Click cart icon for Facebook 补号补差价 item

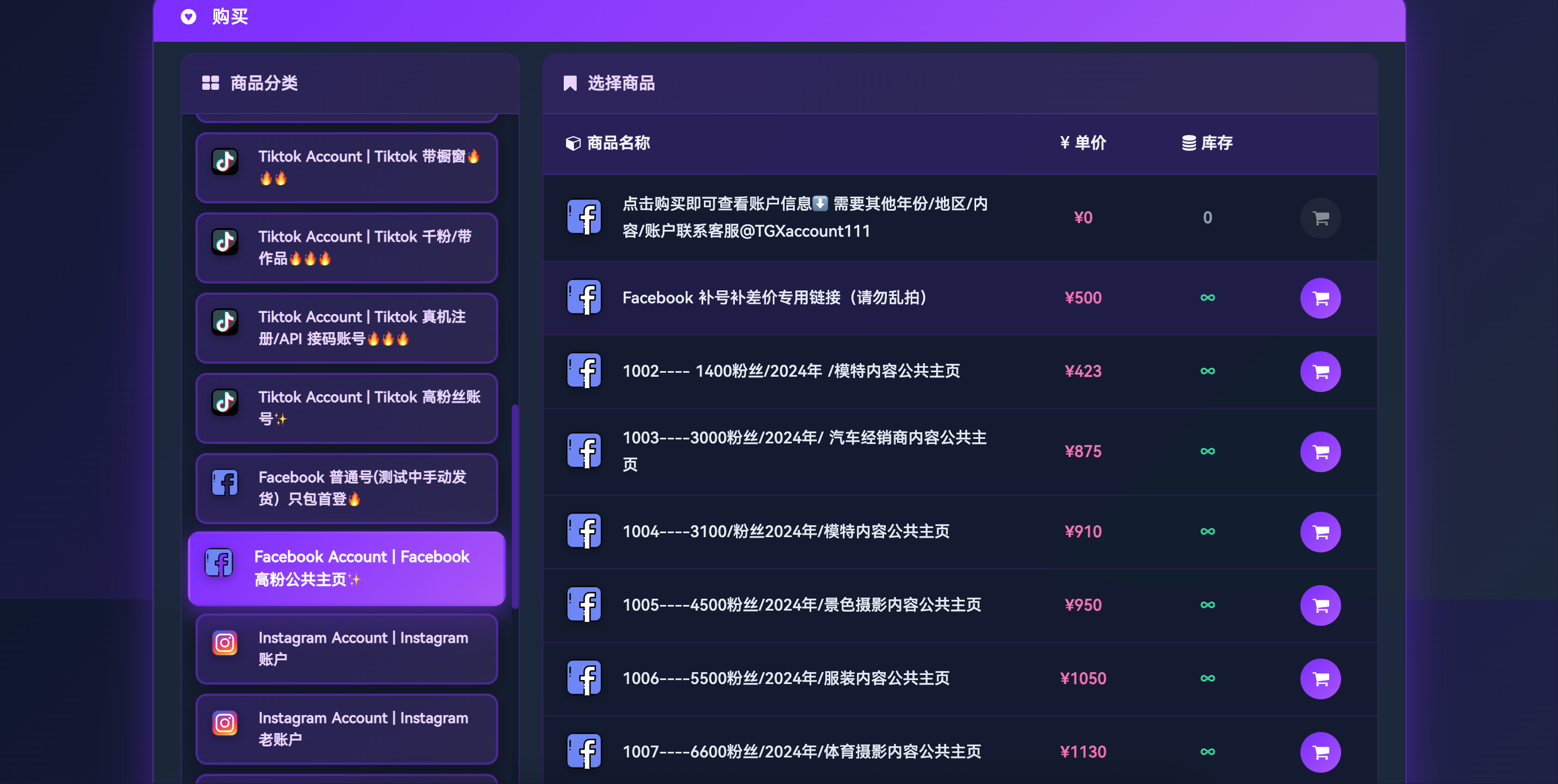tap(1320, 298)
